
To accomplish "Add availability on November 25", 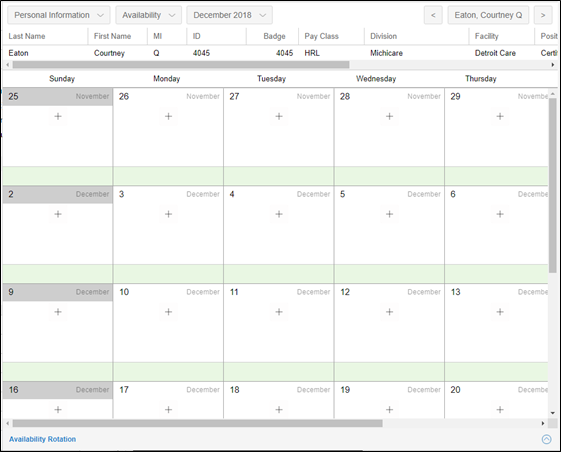I will 58,116.
